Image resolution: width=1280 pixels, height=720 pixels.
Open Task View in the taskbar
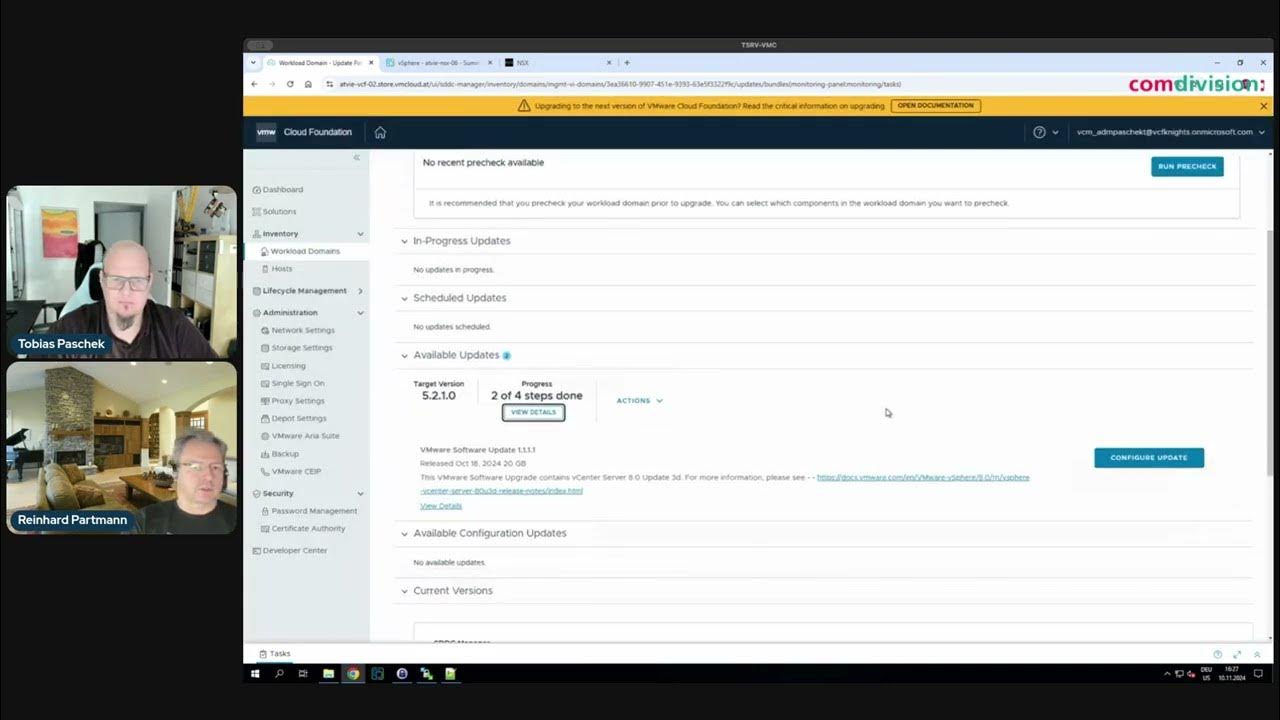[x=303, y=674]
